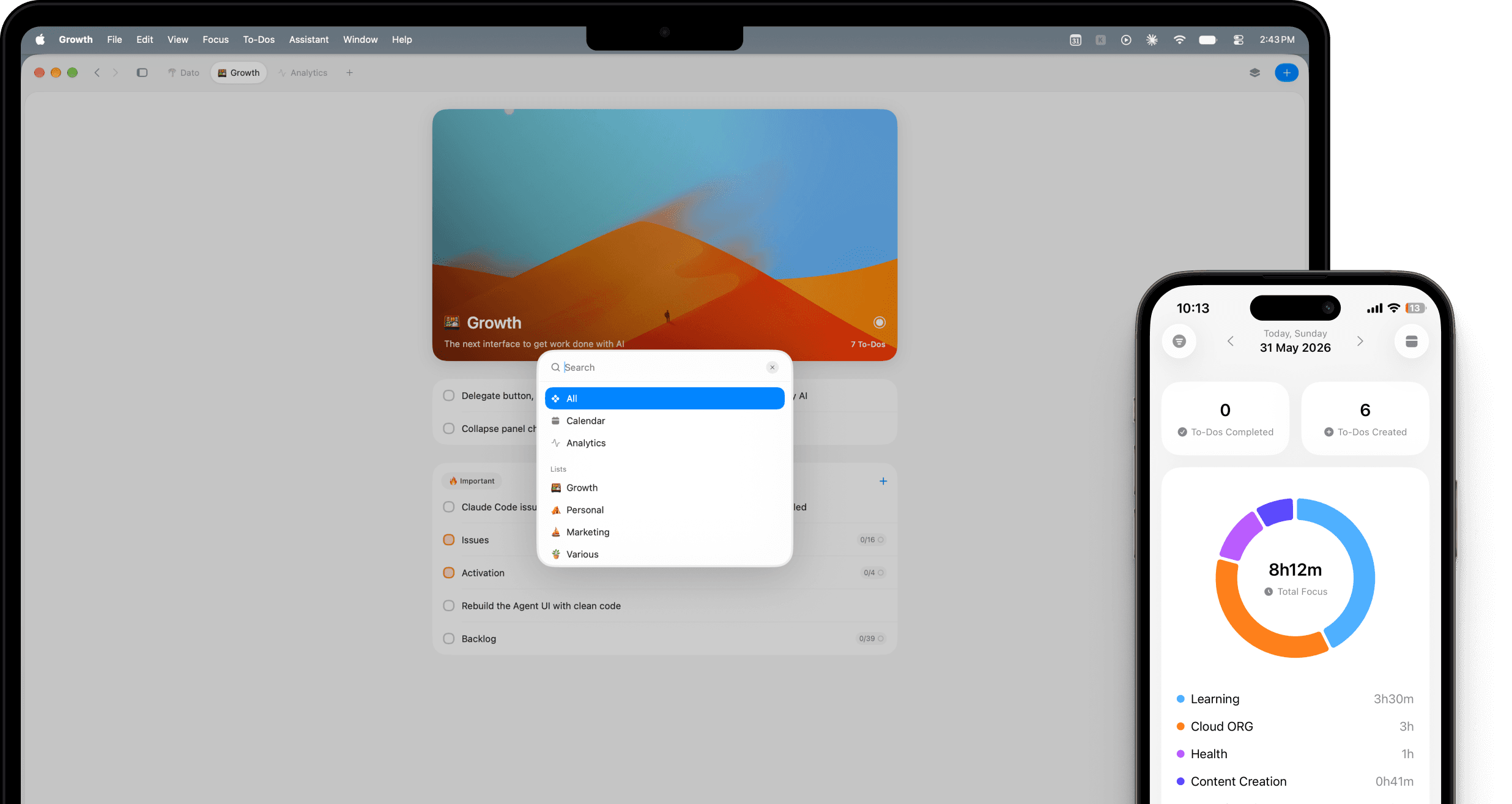The height and width of the screenshot is (804, 1512).
Task: Open the Focus menu
Action: (x=215, y=39)
